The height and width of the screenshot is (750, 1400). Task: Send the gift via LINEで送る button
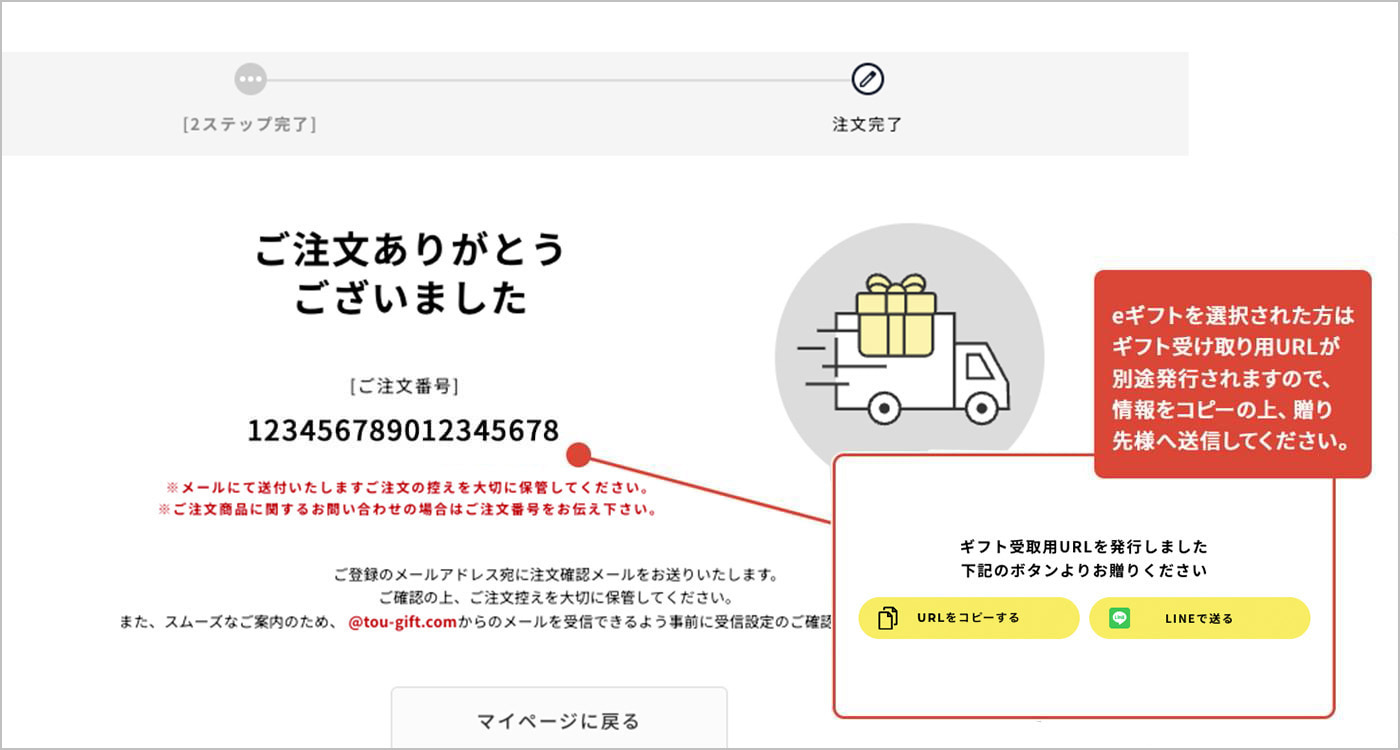(1199, 618)
